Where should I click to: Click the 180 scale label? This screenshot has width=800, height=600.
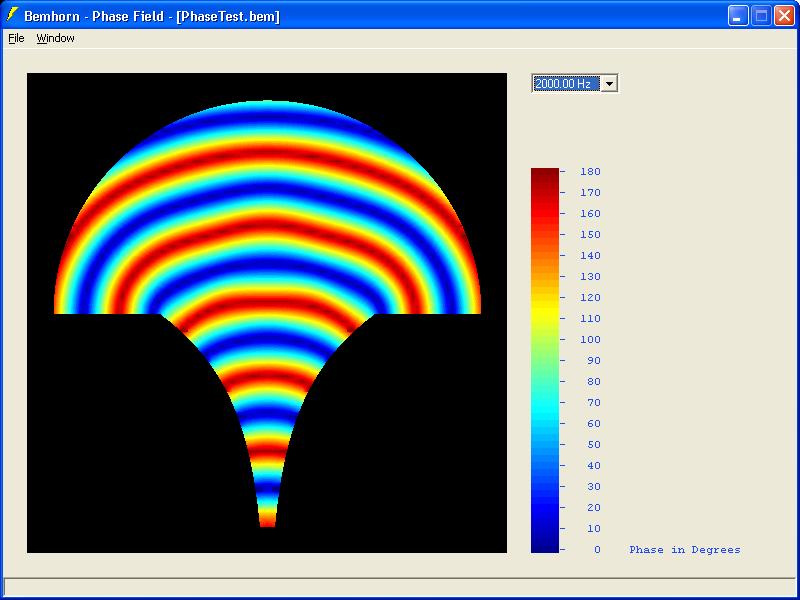[x=590, y=171]
